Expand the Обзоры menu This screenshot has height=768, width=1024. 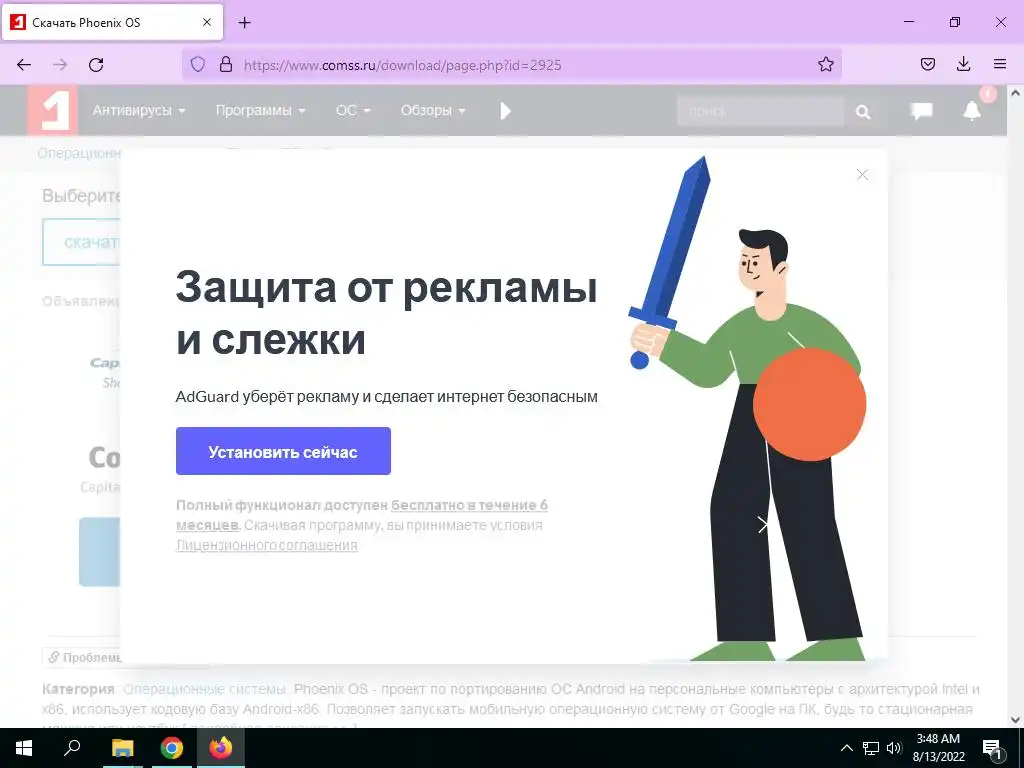(433, 110)
